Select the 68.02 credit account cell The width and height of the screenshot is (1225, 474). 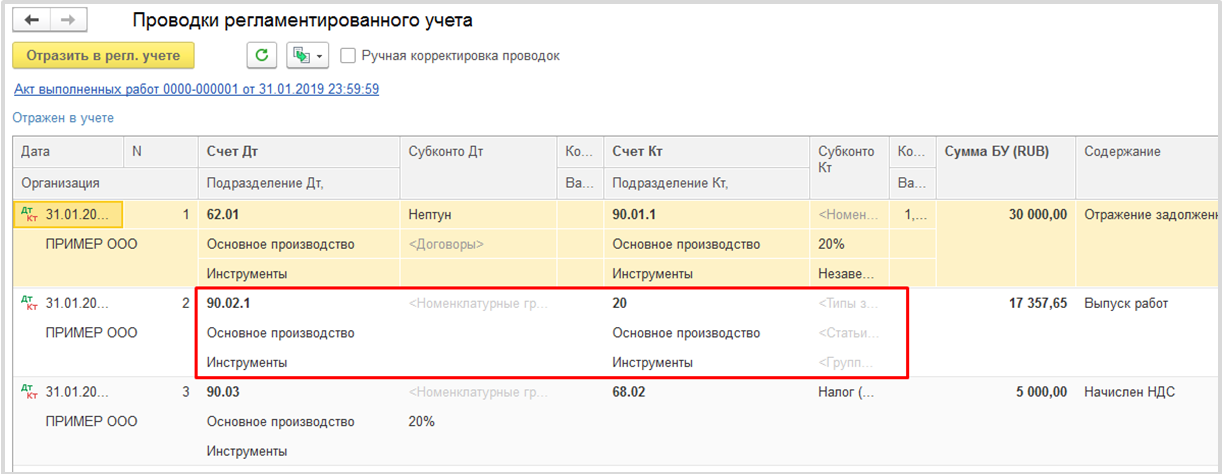click(629, 392)
